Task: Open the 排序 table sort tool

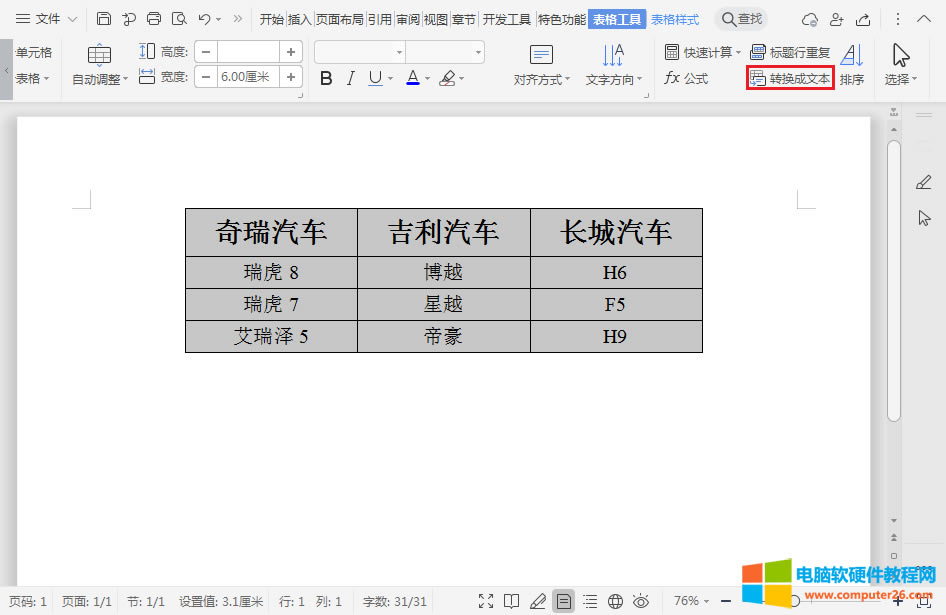Action: (x=851, y=60)
